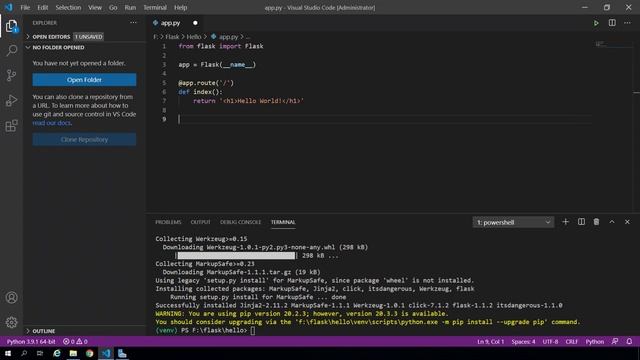Image resolution: width=640 pixels, height=360 pixels.
Task: Open the View menu
Action: tap(95, 7)
